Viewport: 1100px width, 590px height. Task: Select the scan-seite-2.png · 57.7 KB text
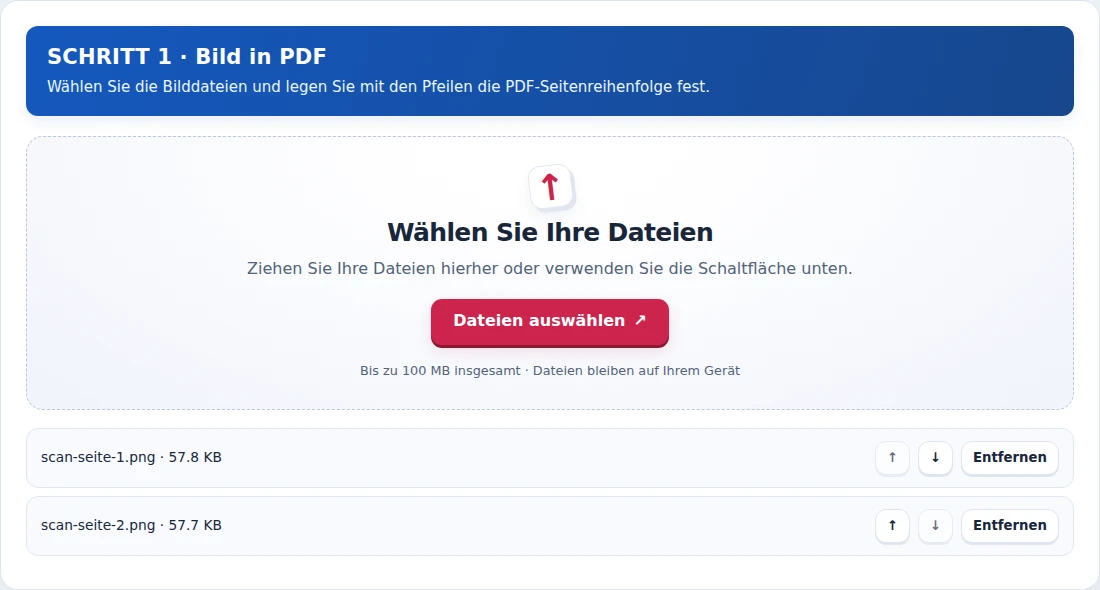[x=131, y=525]
